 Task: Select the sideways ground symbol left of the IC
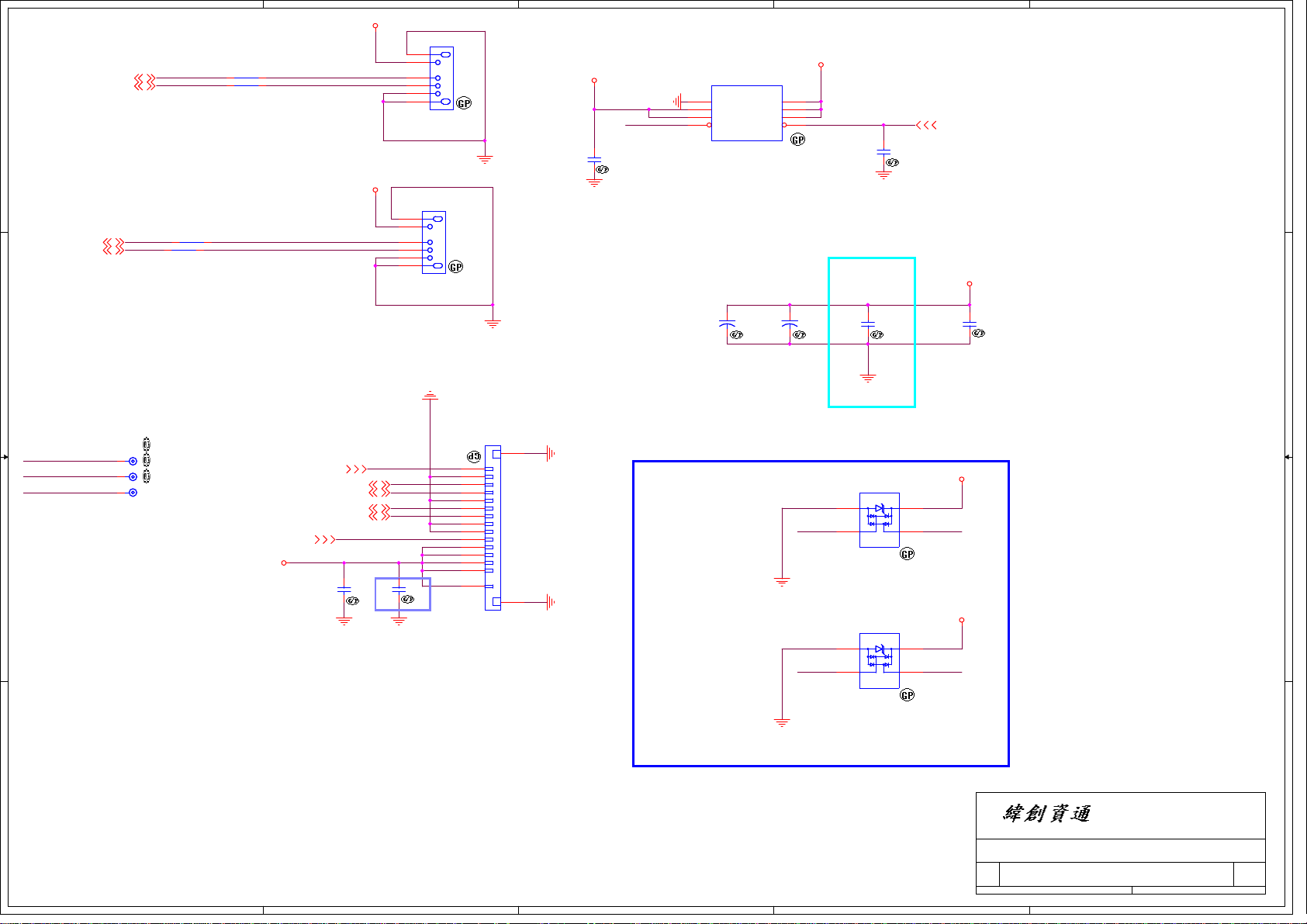pos(677,102)
